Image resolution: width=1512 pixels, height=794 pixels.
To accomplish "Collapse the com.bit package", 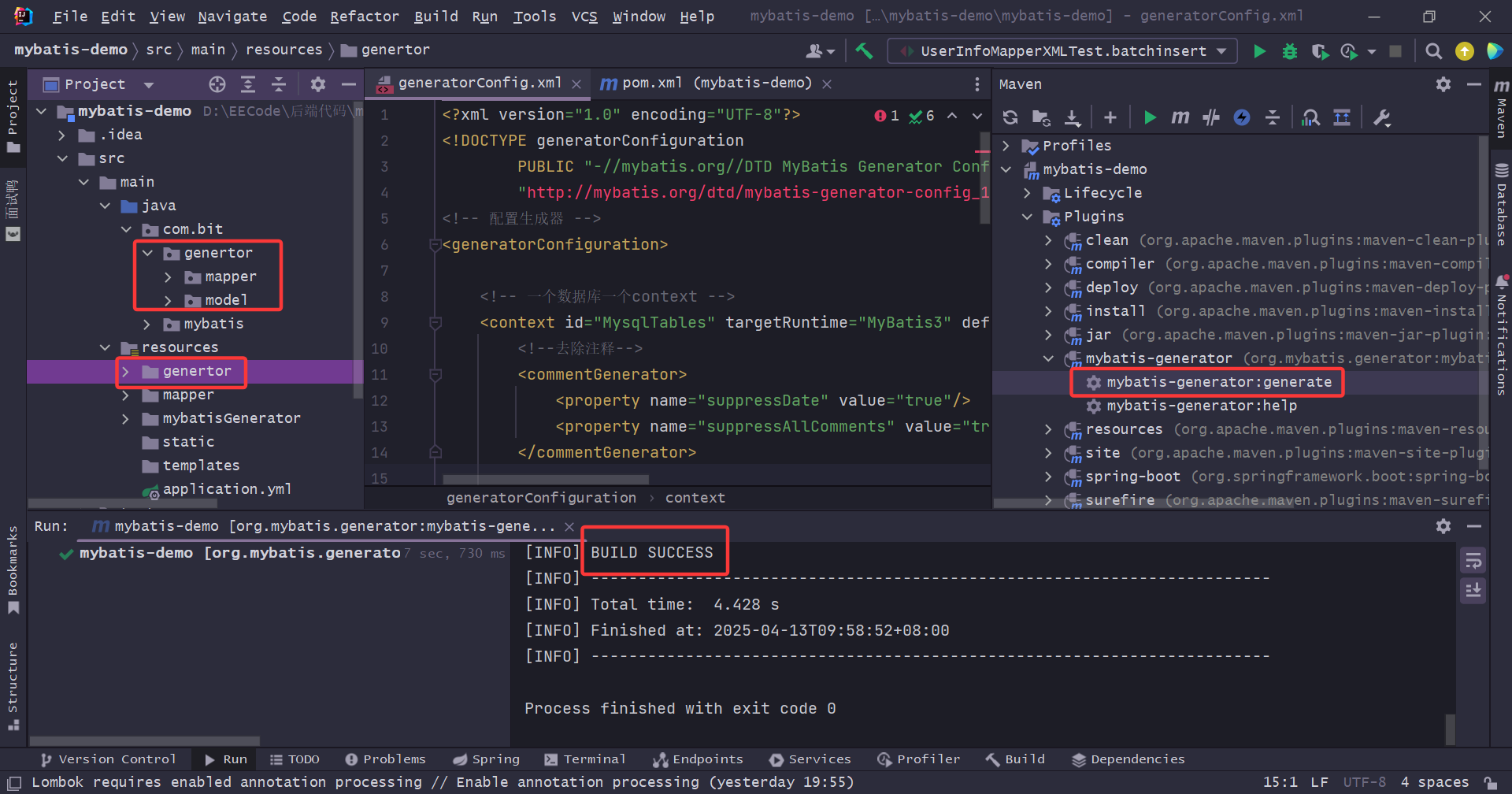I will click(x=126, y=230).
